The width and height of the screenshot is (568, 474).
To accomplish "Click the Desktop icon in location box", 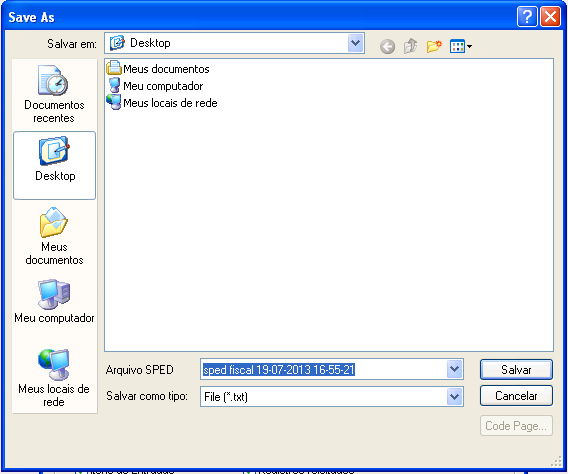I will [x=117, y=43].
